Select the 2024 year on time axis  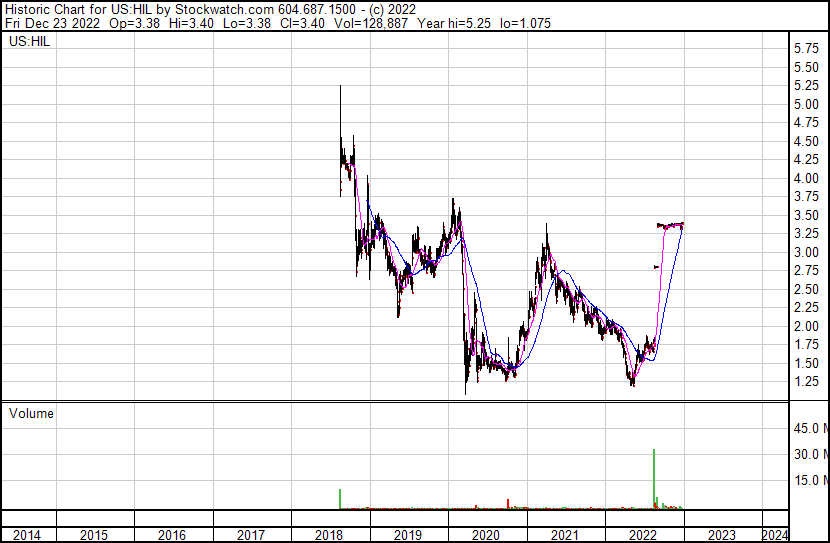[x=774, y=535]
